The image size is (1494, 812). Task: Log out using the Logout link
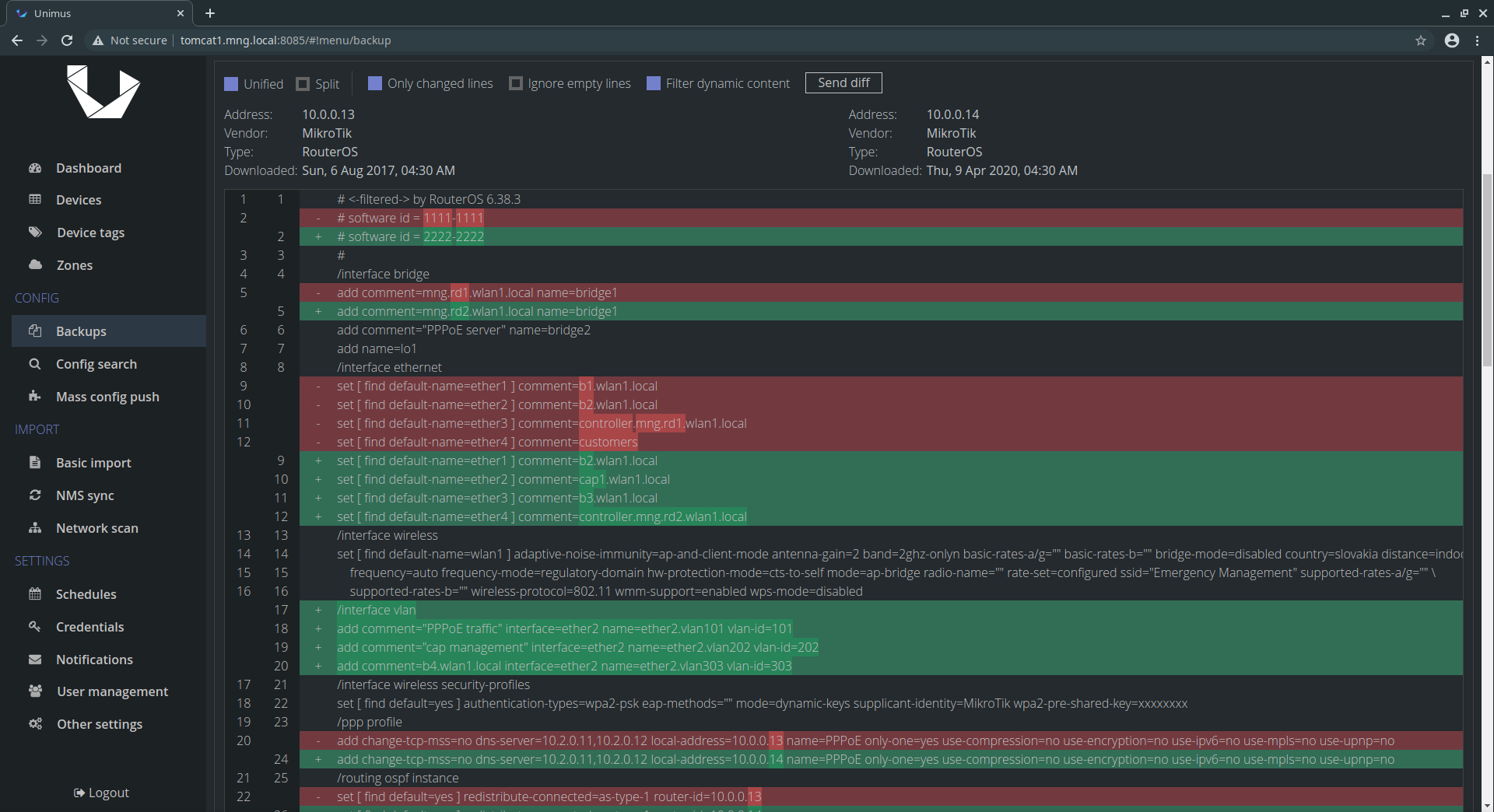coord(101,793)
